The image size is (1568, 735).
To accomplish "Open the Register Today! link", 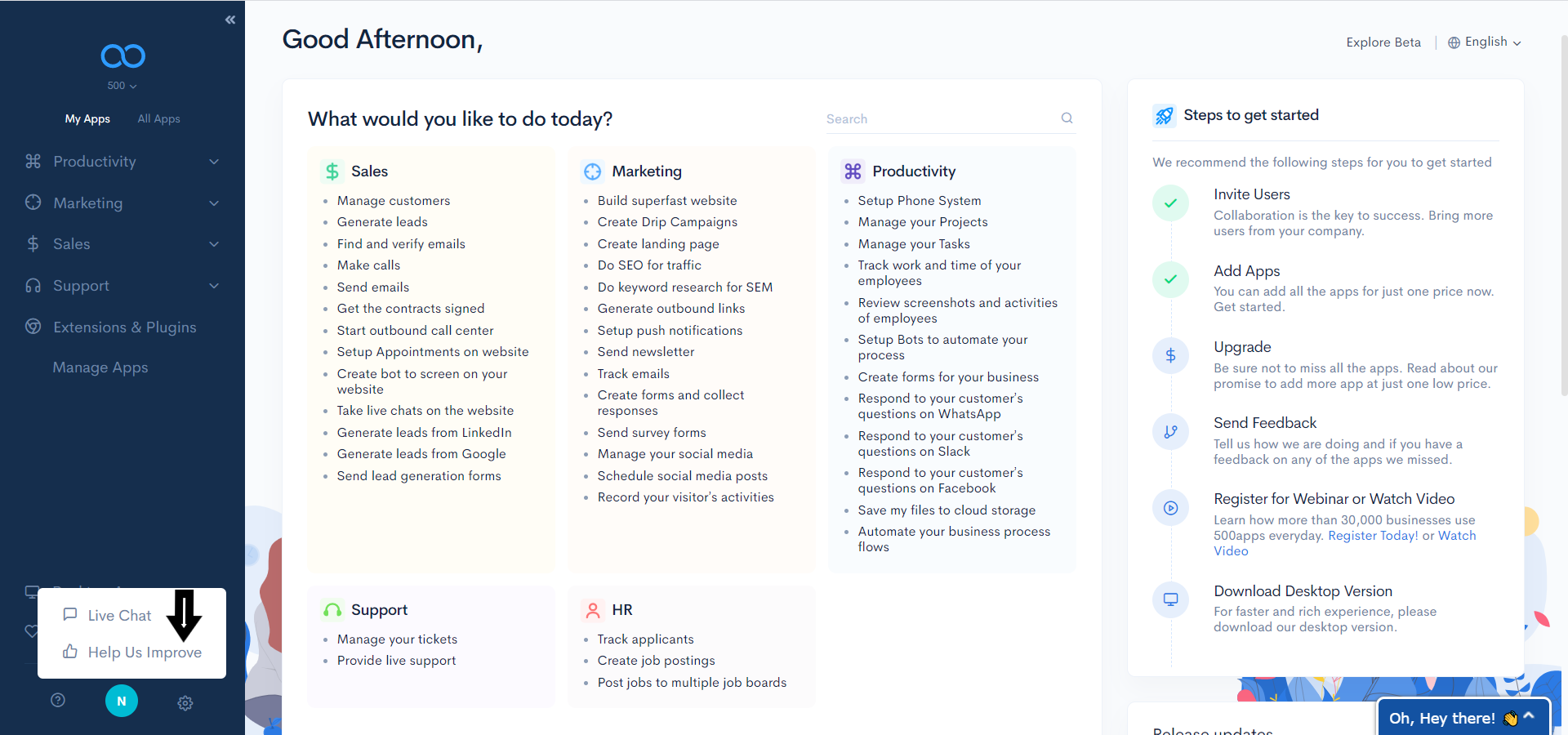I will [x=1373, y=536].
